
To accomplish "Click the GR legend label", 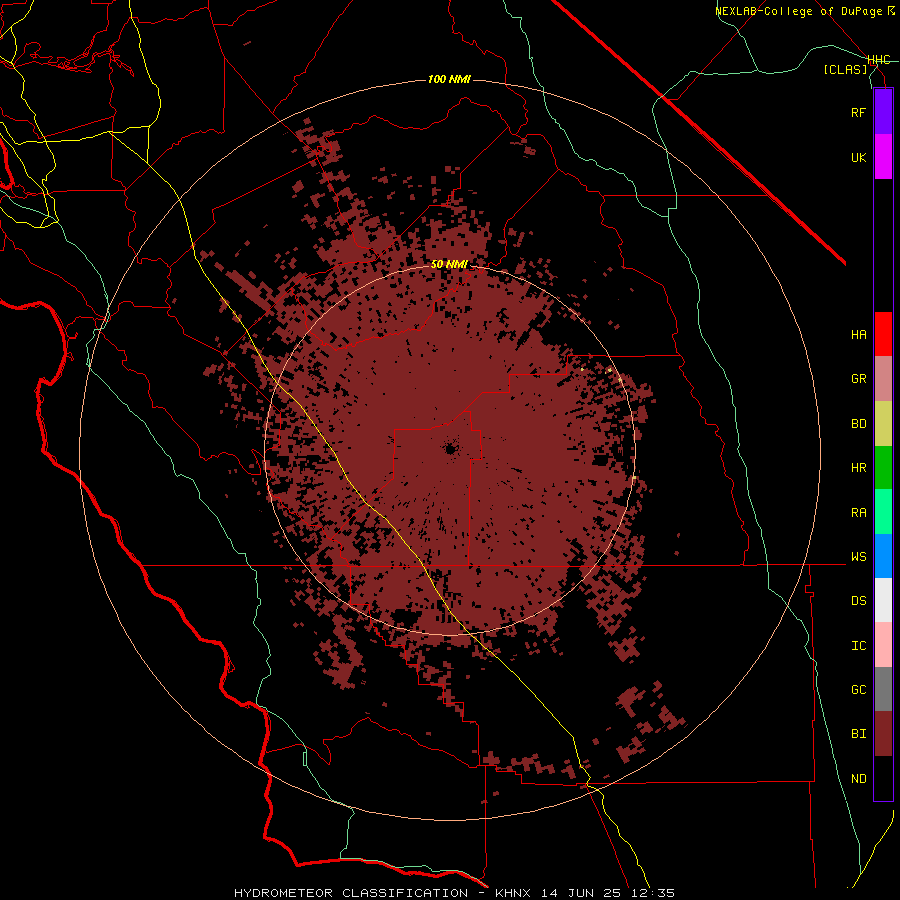I will (858, 379).
